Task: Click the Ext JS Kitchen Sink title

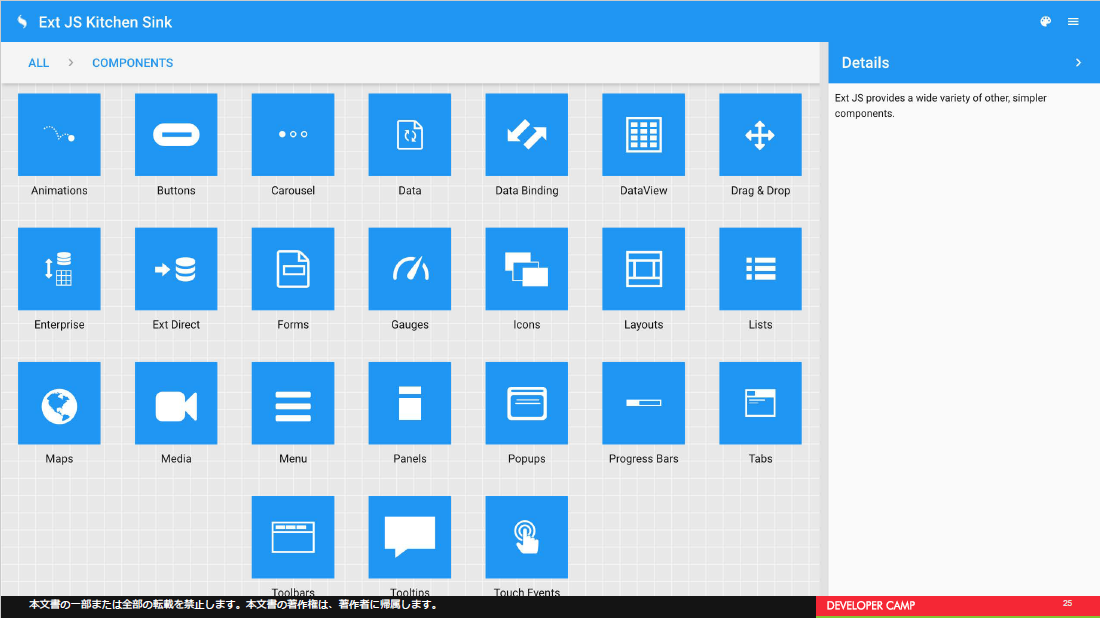Action: (105, 22)
